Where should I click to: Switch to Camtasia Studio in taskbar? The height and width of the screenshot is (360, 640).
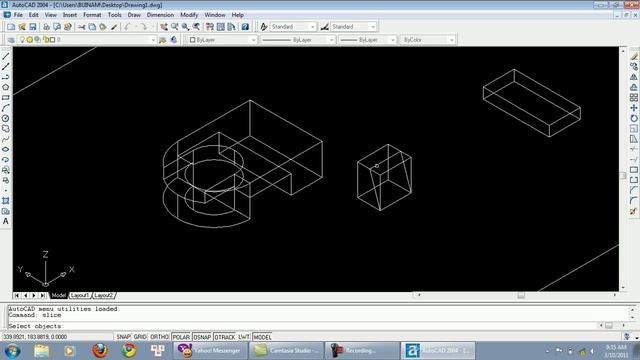click(x=286, y=351)
